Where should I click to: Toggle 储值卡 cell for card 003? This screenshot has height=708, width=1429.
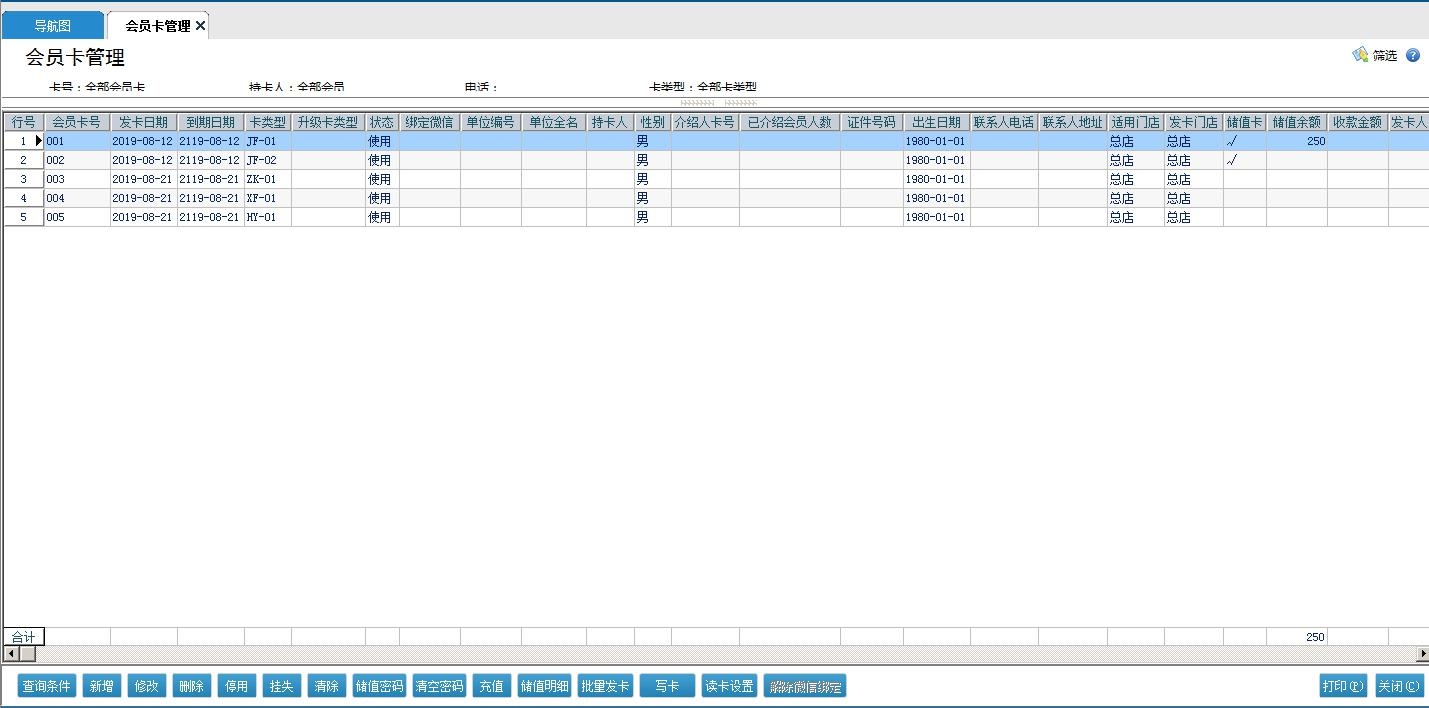(1243, 179)
